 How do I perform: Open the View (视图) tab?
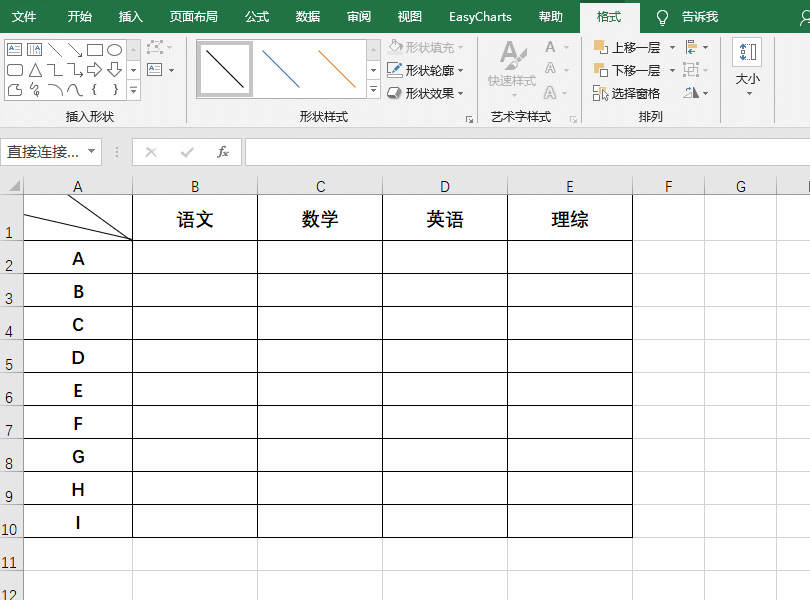click(410, 17)
